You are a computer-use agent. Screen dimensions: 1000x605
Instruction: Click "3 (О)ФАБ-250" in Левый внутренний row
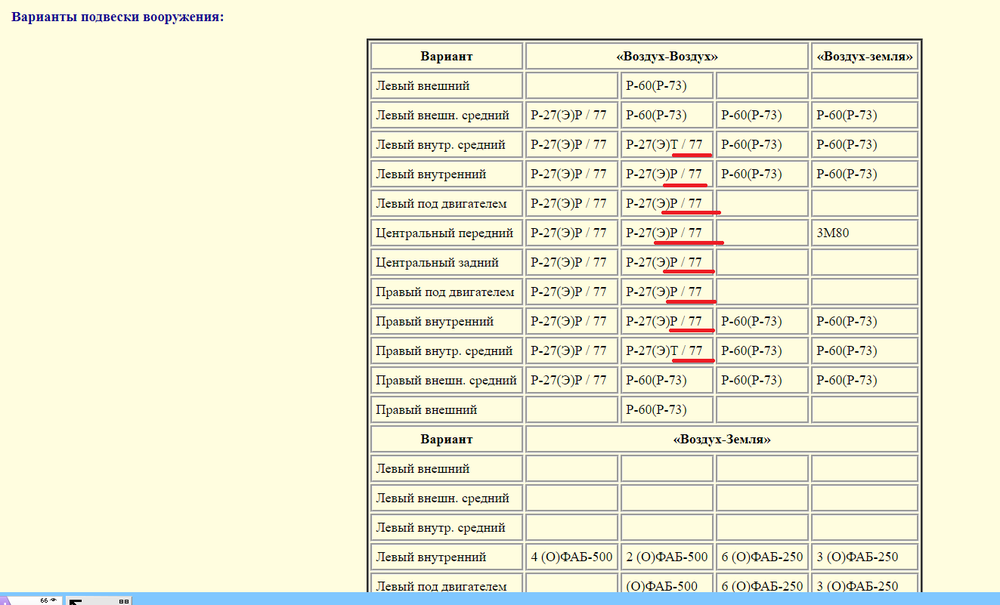(865, 557)
